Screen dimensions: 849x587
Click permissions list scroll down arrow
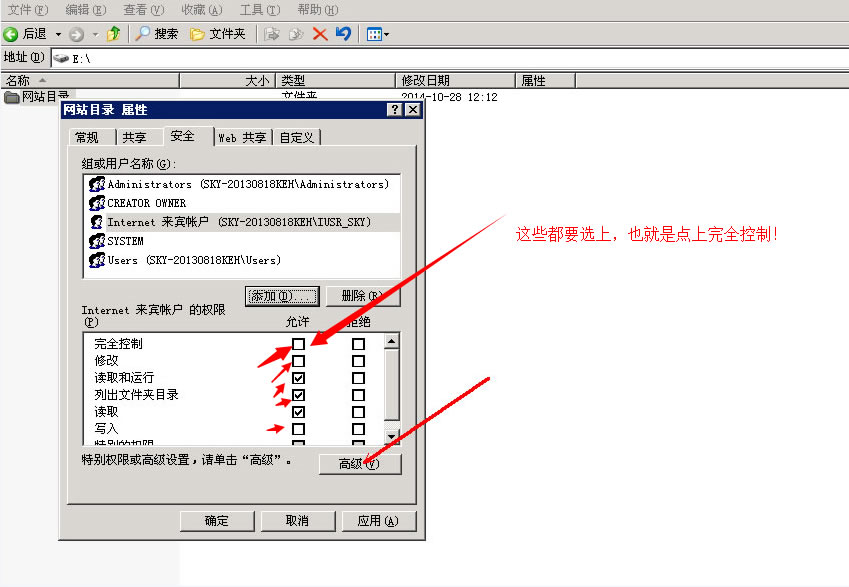(391, 436)
